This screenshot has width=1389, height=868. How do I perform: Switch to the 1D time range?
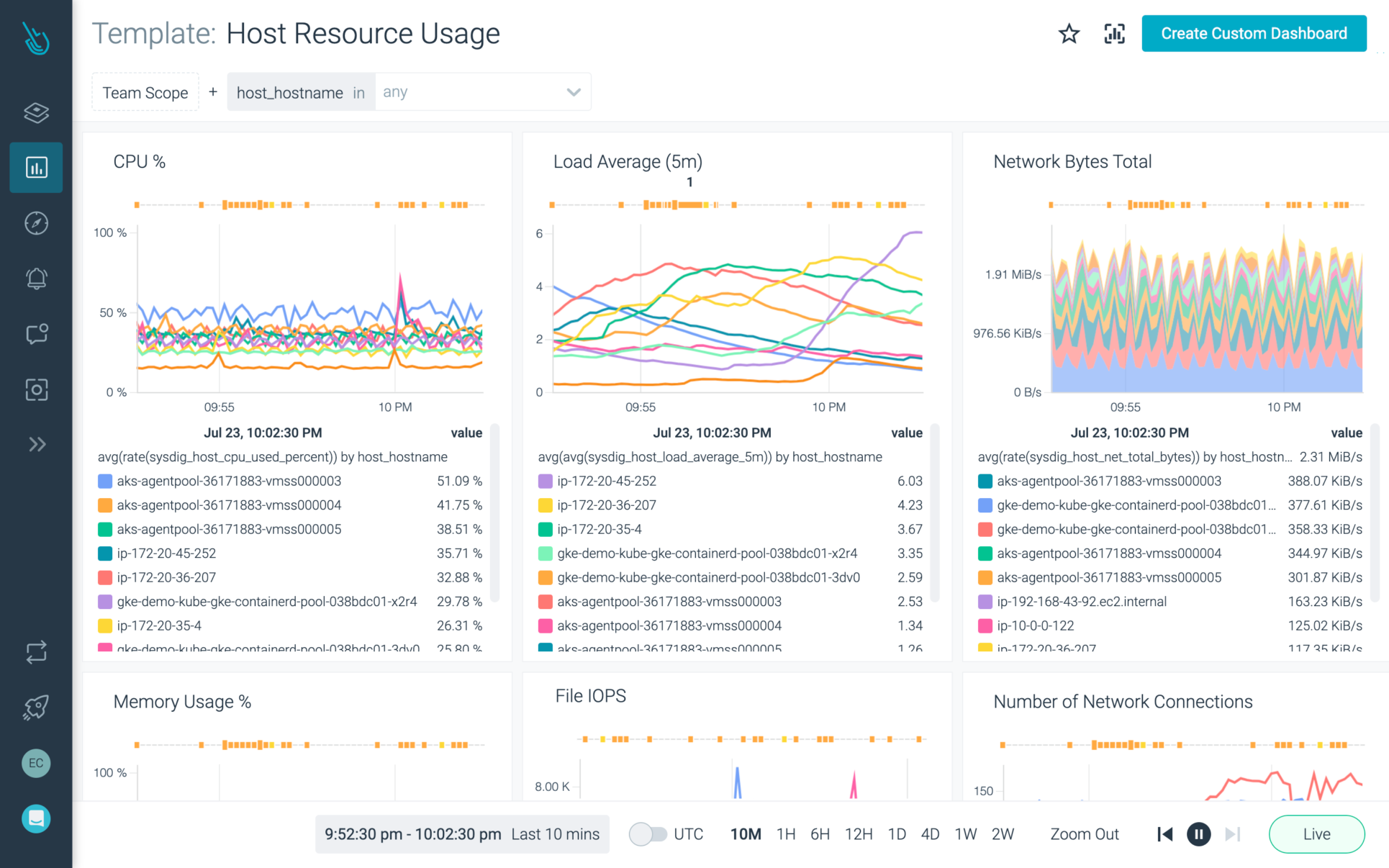(x=897, y=834)
